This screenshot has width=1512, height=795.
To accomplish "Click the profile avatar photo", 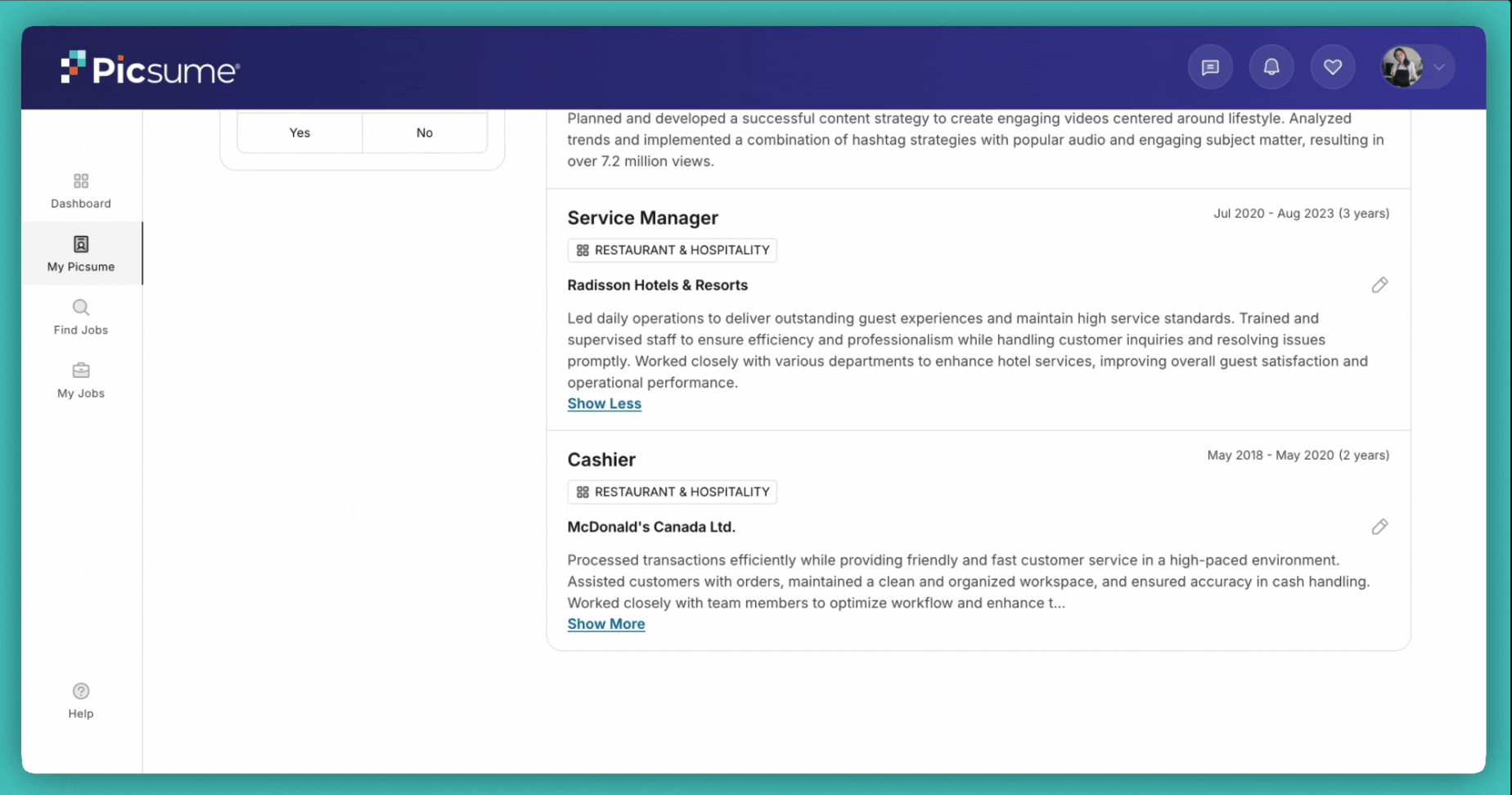I will coord(1402,67).
